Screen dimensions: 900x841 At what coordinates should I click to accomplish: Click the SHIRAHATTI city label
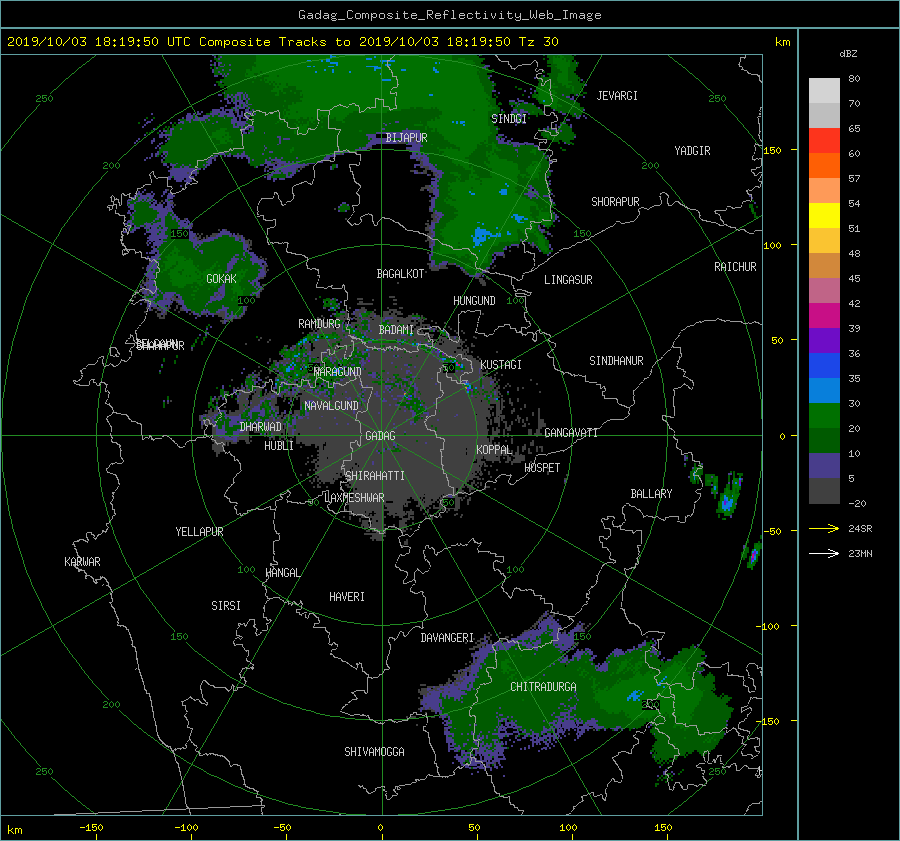click(x=375, y=476)
